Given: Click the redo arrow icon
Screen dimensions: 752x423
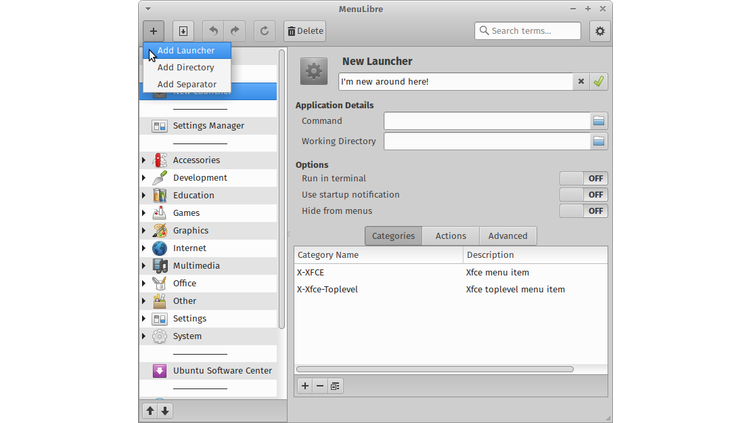Looking at the screenshot, I should coord(236,31).
